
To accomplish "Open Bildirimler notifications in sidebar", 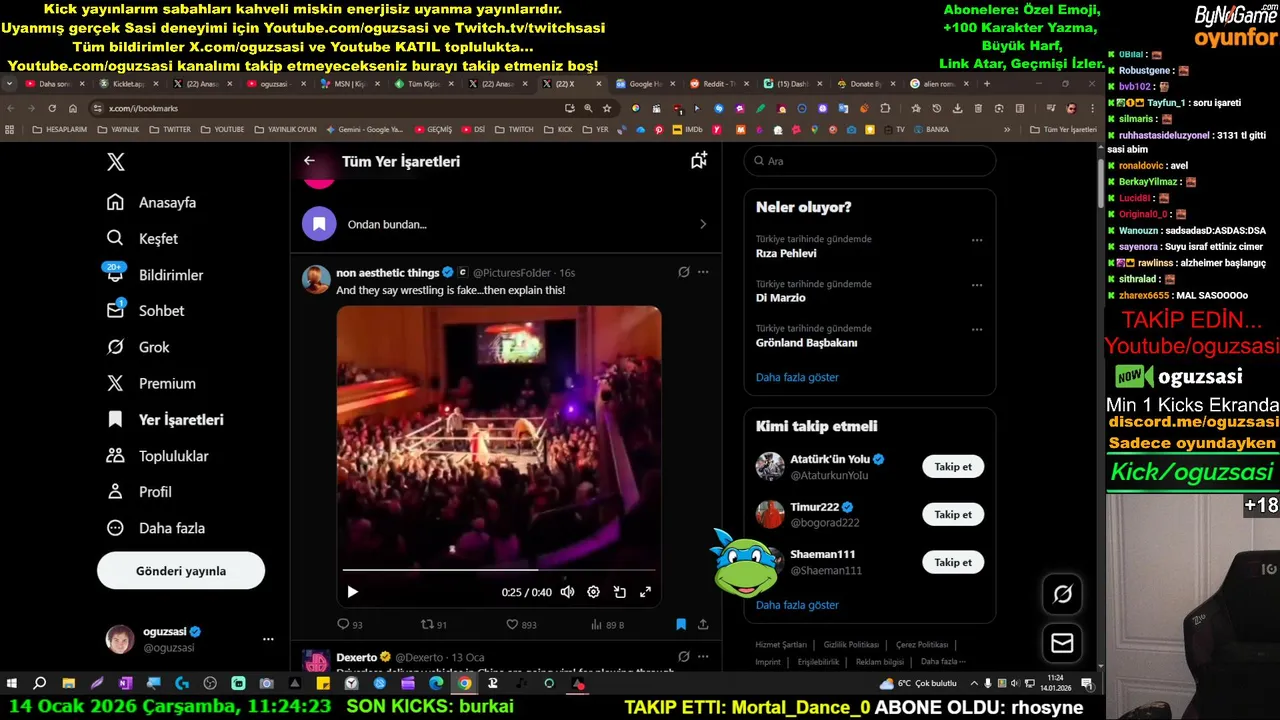I will pyautogui.click(x=154, y=274).
